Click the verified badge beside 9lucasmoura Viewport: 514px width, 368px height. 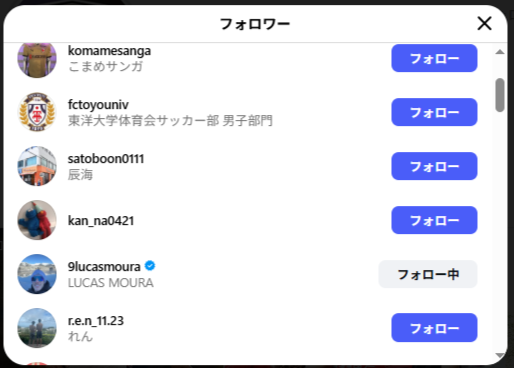click(150, 266)
